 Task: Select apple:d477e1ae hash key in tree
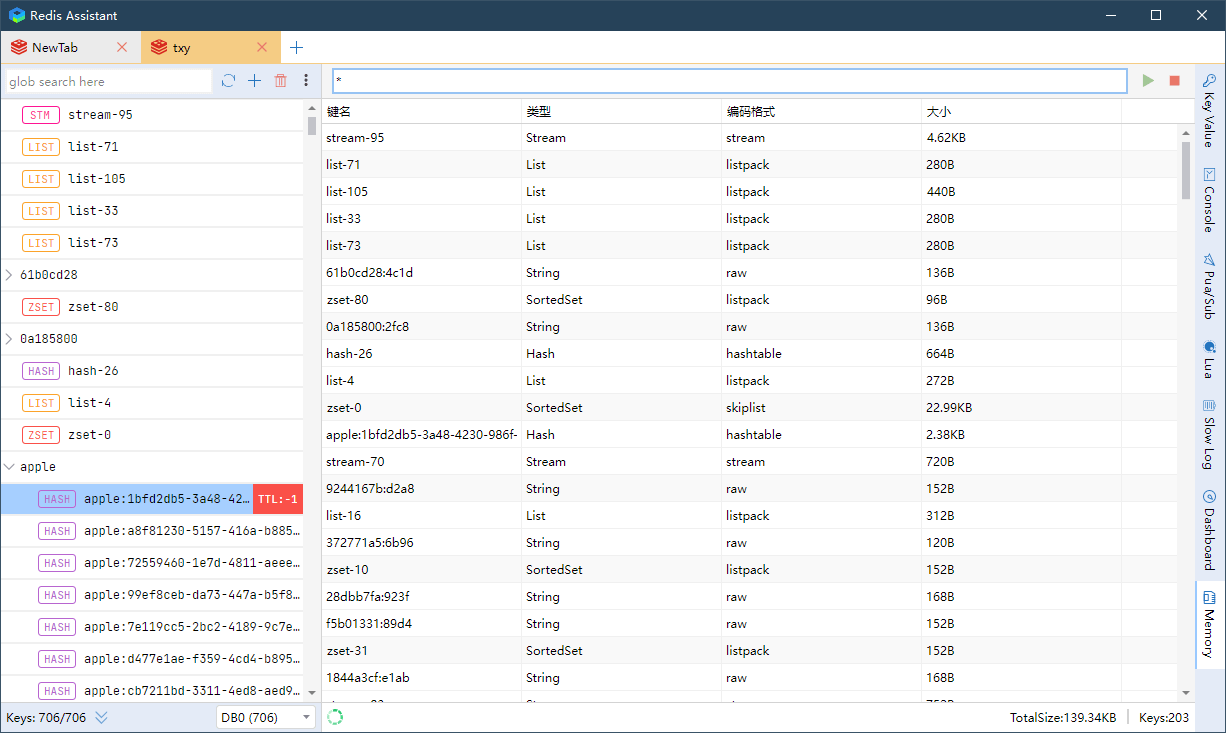pos(152,659)
